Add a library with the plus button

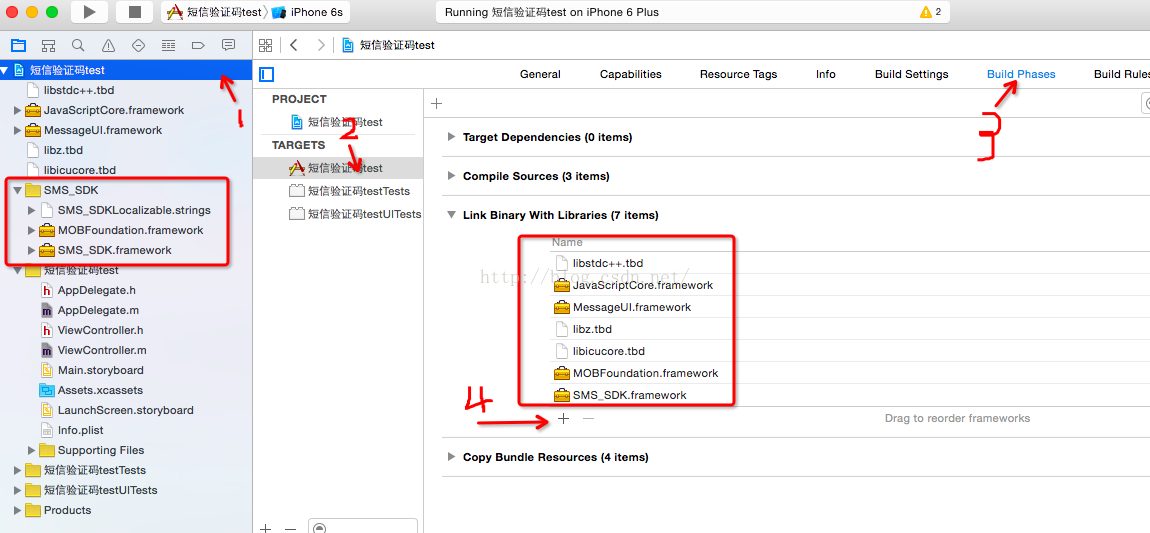[563, 418]
